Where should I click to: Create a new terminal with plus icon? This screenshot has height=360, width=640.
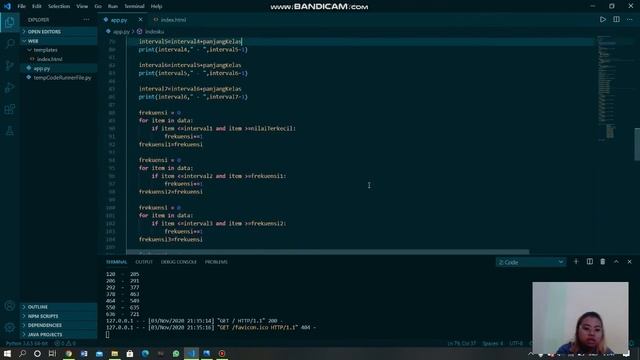coord(576,262)
